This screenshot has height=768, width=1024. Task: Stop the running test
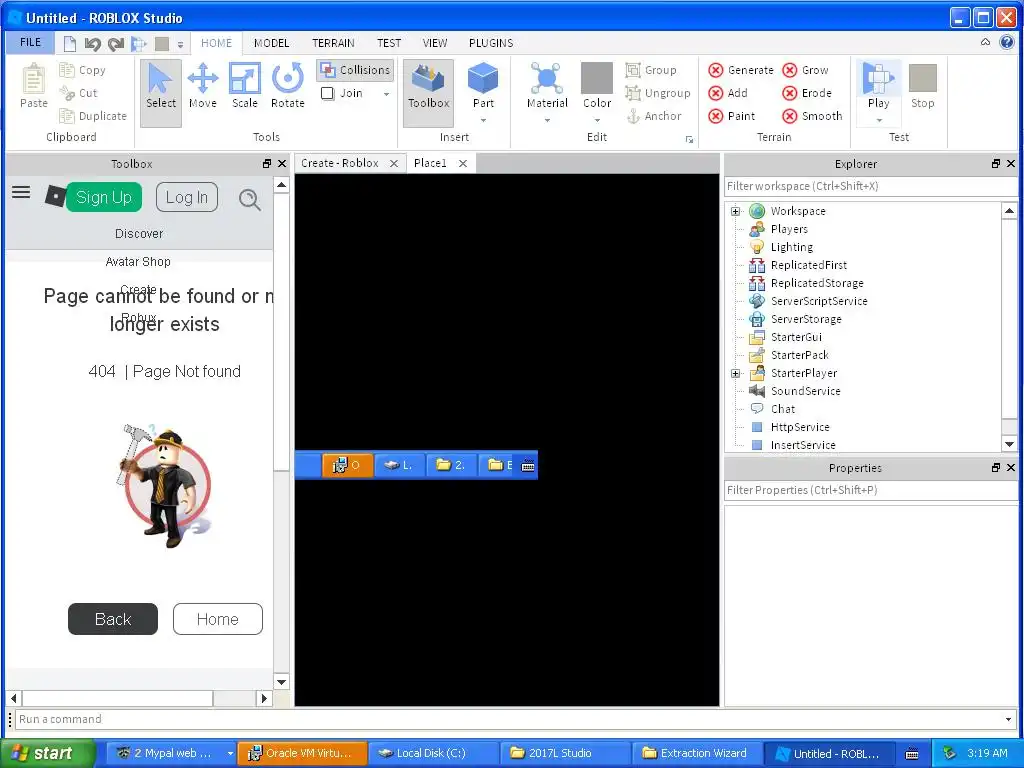(922, 86)
